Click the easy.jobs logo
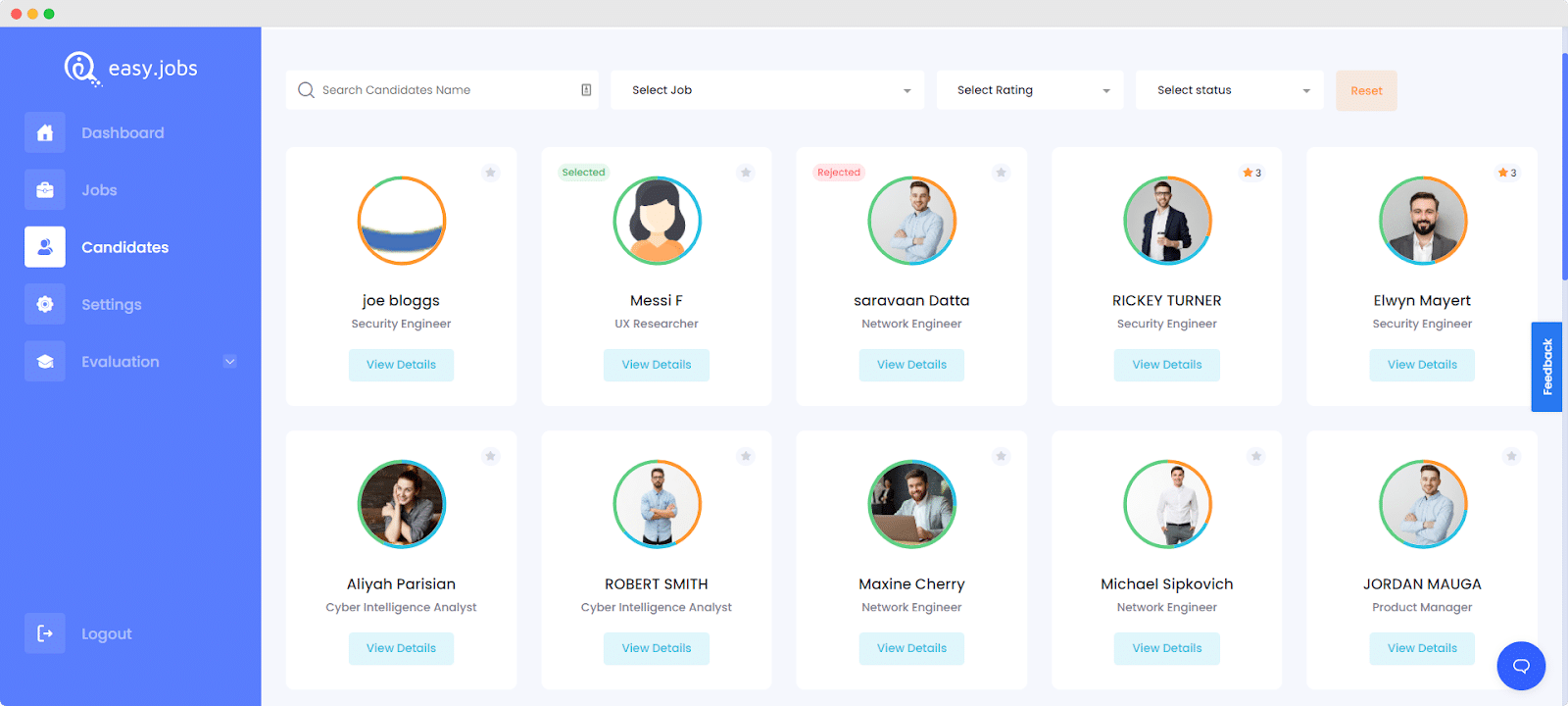 click(131, 69)
